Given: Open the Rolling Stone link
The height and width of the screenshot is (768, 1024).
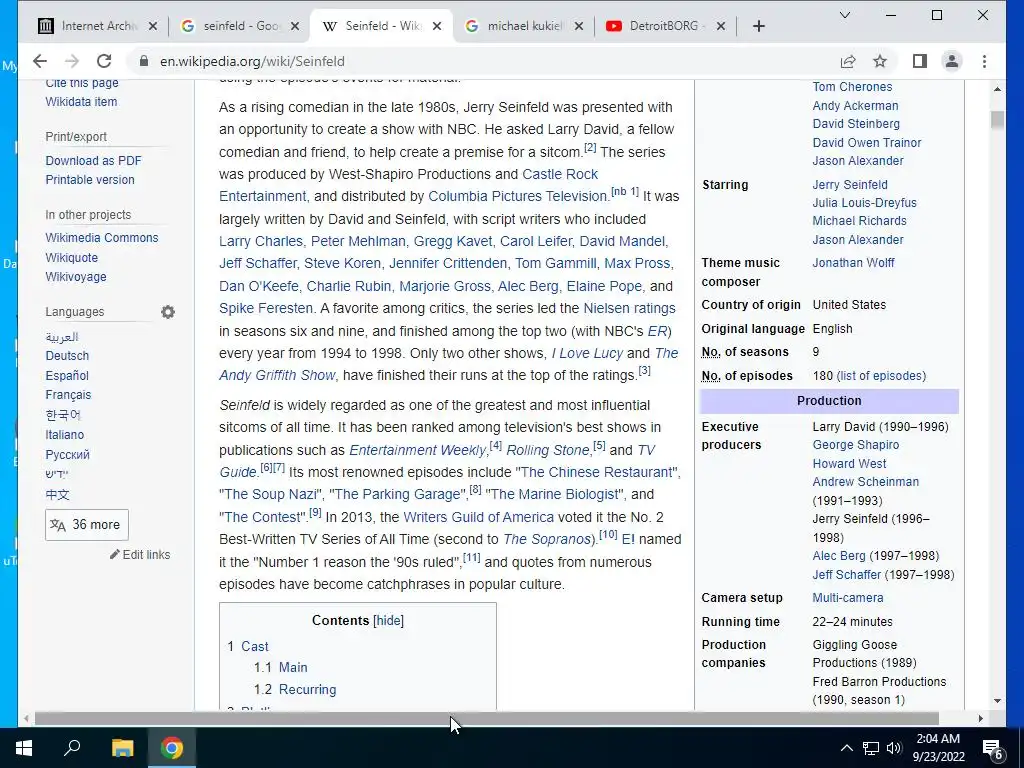Looking at the screenshot, I should coord(548,450).
